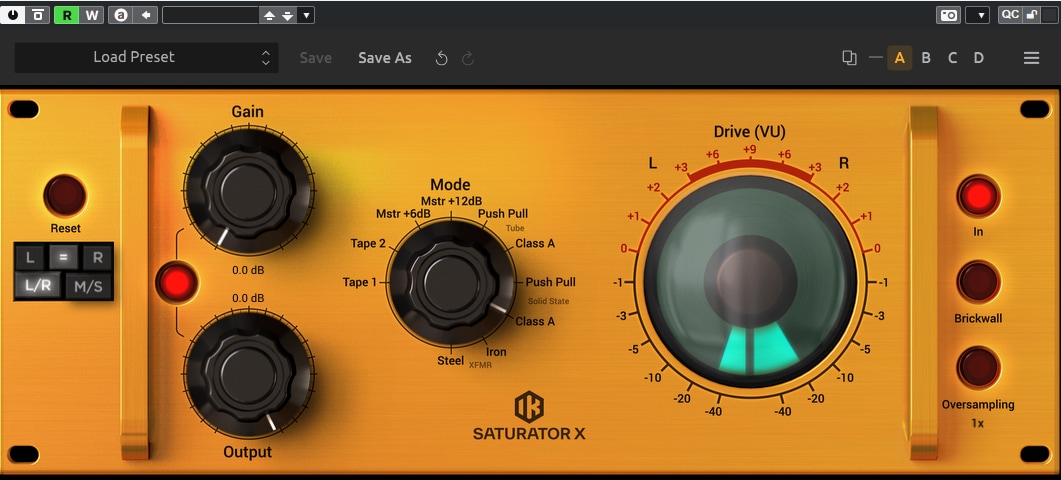Screen dimensions: 1061x480
Task: Click the red Reset button
Action: 65,196
